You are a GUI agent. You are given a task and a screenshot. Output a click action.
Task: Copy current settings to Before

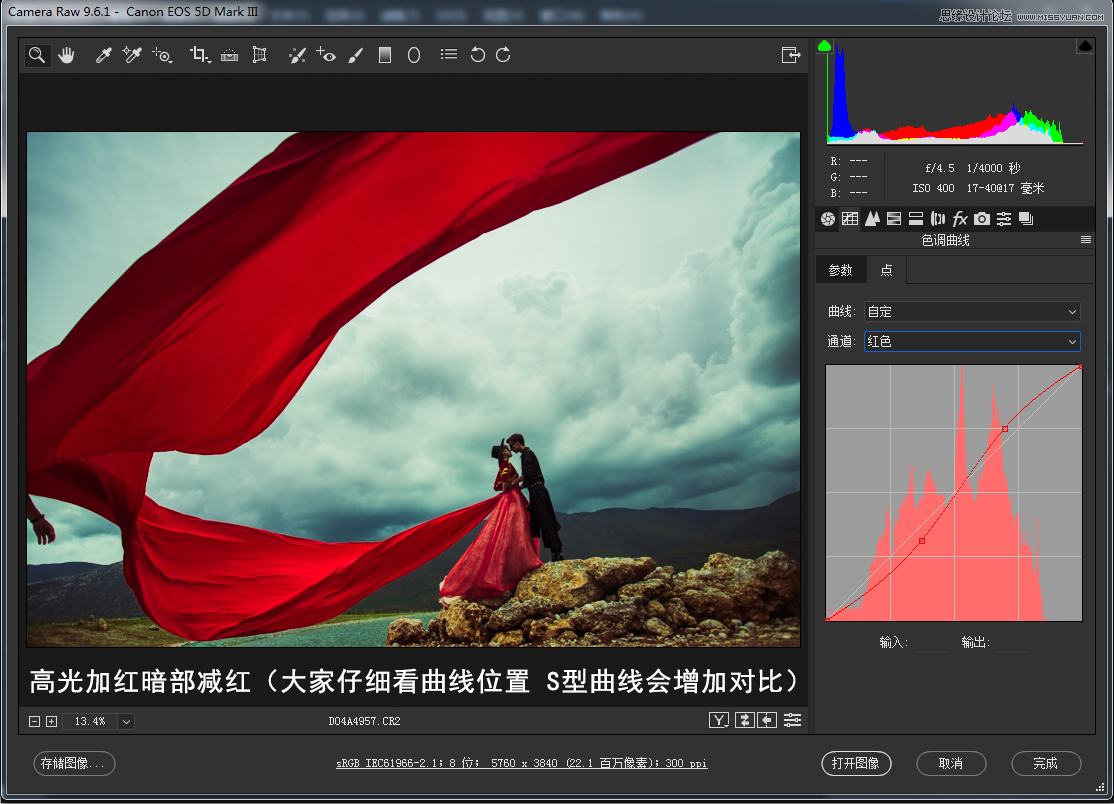click(x=767, y=721)
